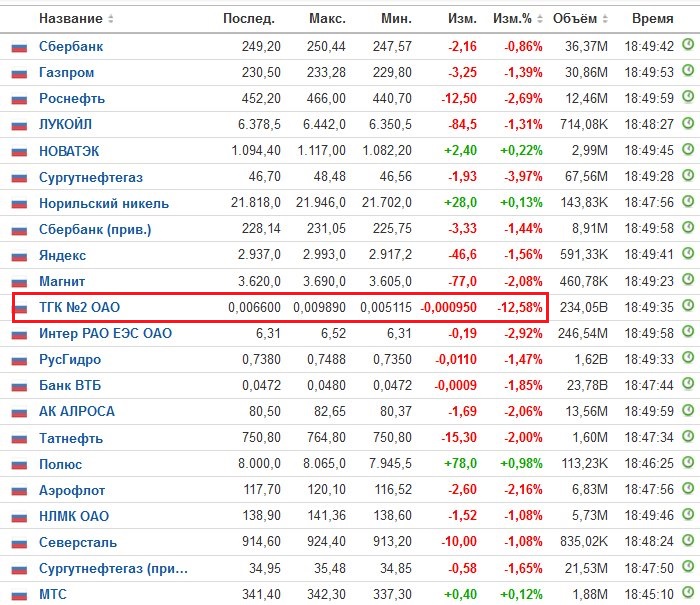The width and height of the screenshot is (700, 605).
Task: Open the Полюс stock link
Action: coord(60,464)
